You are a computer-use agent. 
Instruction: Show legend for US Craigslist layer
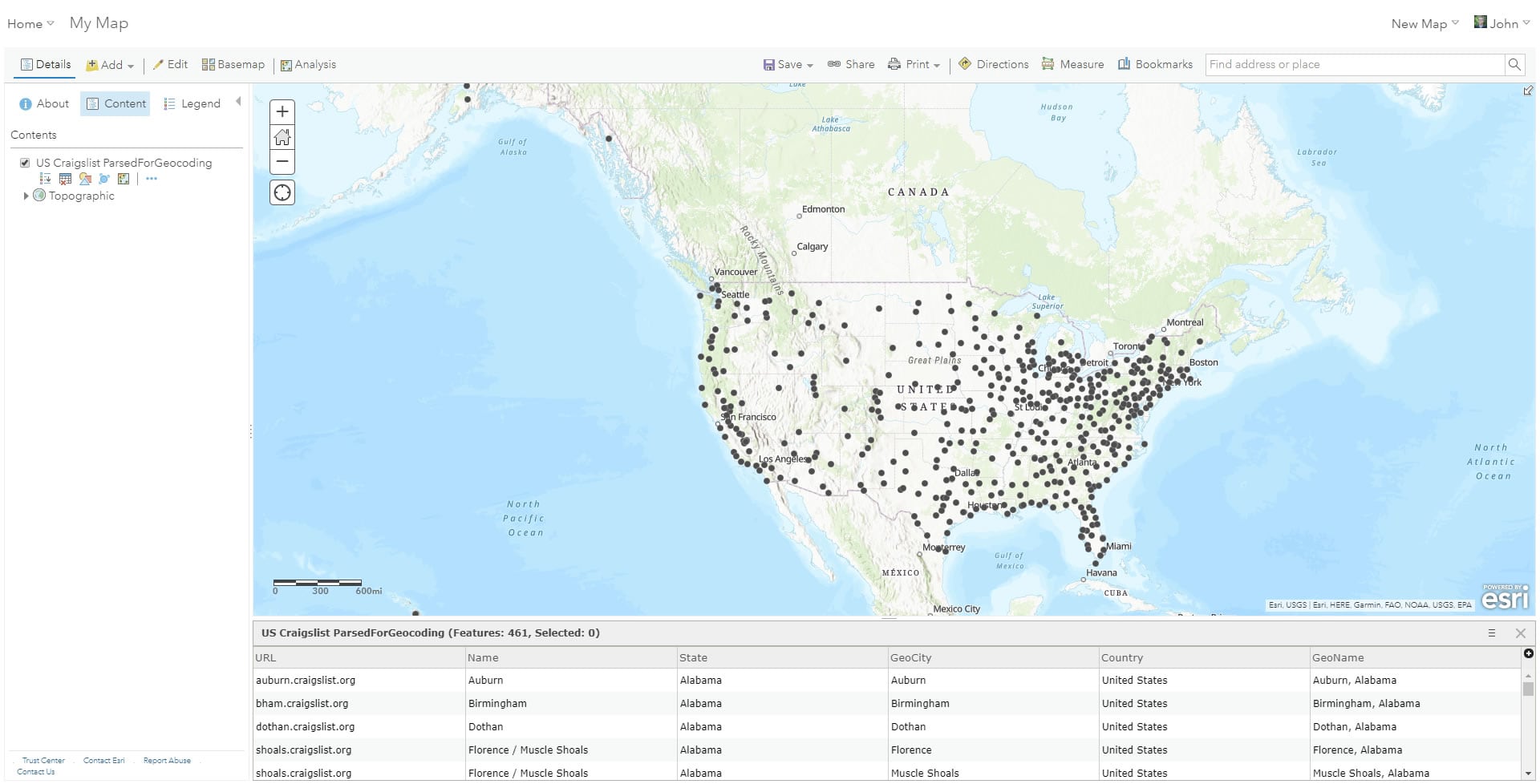[x=46, y=179]
